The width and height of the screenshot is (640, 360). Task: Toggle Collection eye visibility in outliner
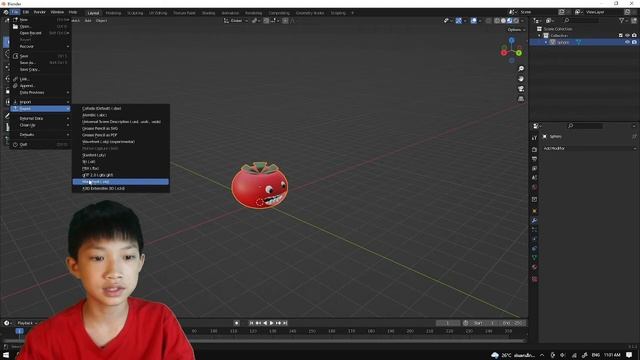coord(627,36)
